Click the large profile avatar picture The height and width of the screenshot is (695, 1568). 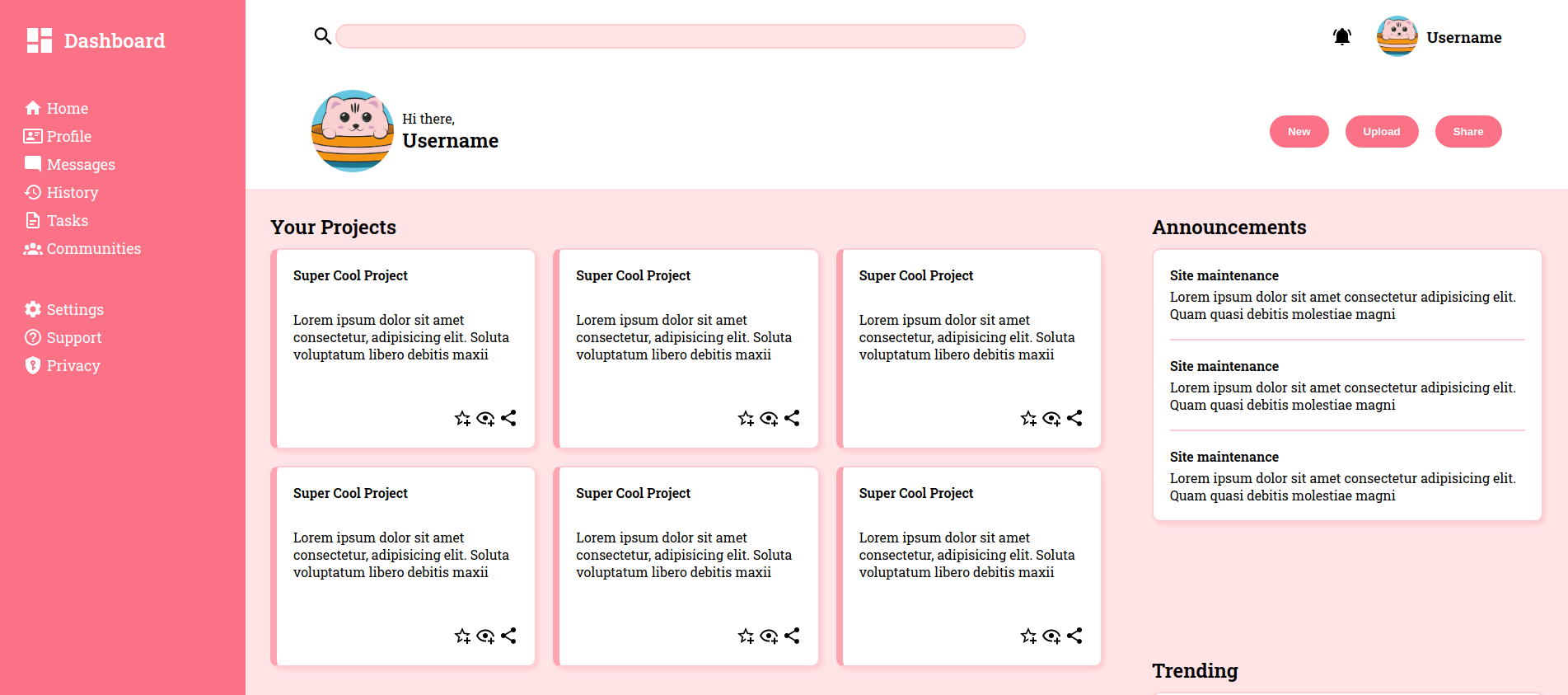click(x=353, y=131)
